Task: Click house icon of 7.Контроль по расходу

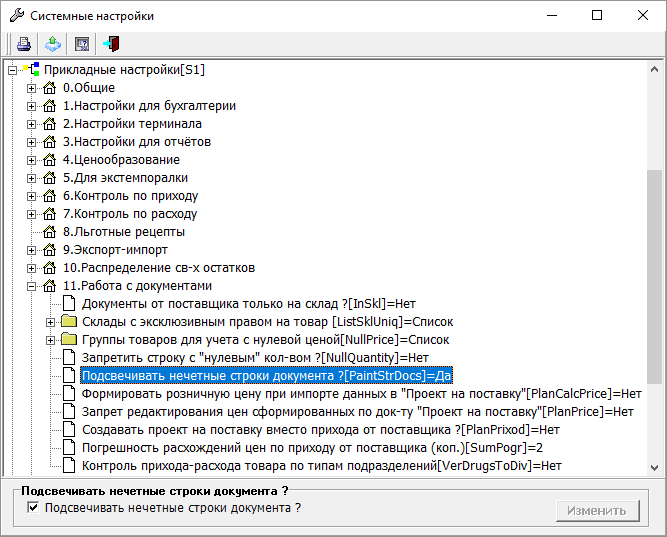Action: (49, 214)
